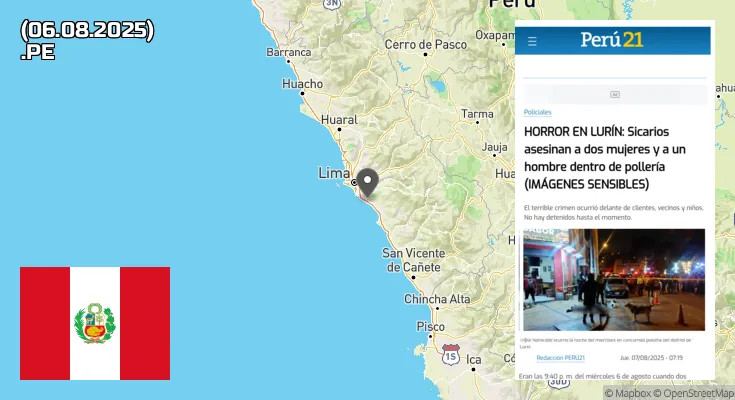Click the (06.08.2025) date caption
This screenshot has width=735, height=400.
pos(87,30)
